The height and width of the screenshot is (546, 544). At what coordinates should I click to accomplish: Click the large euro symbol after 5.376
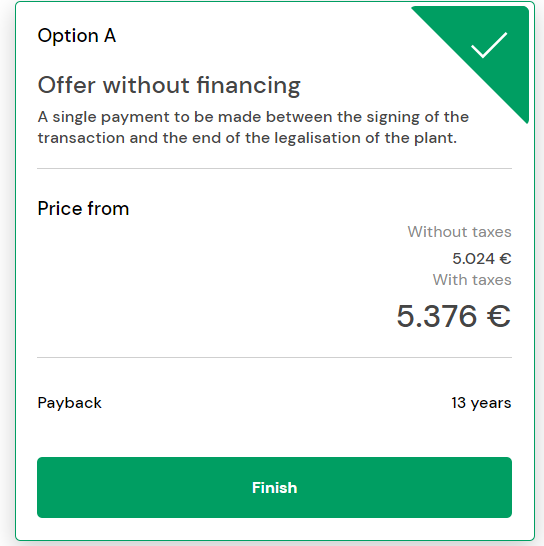(499, 316)
